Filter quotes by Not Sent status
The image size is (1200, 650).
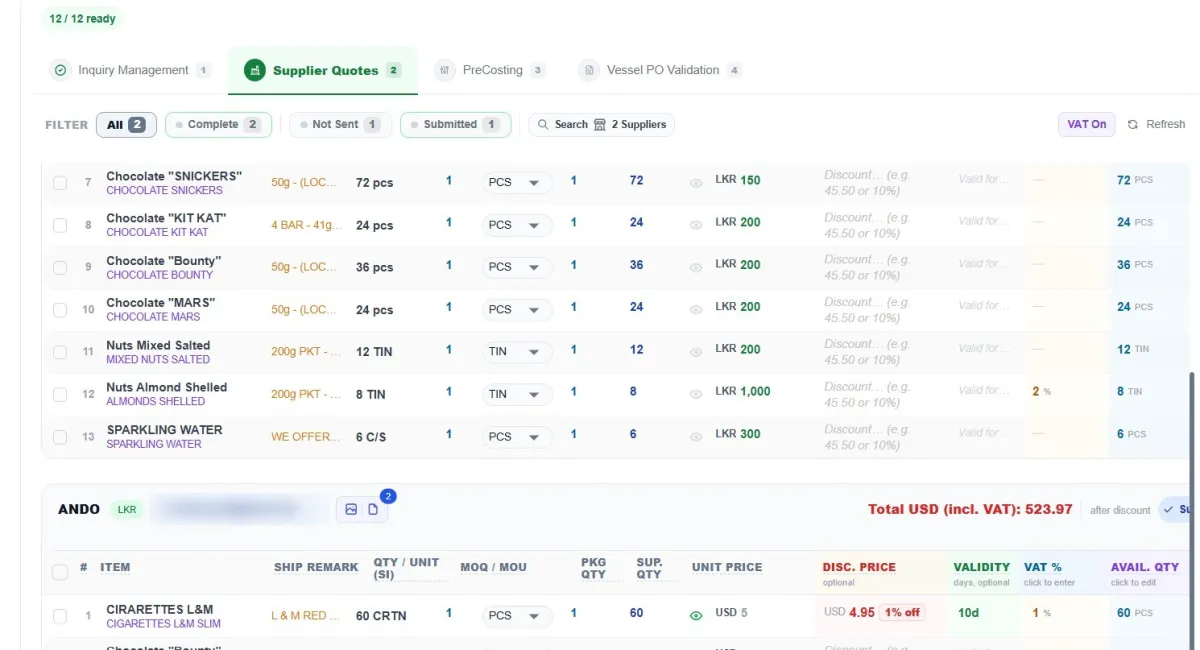[x=340, y=125]
